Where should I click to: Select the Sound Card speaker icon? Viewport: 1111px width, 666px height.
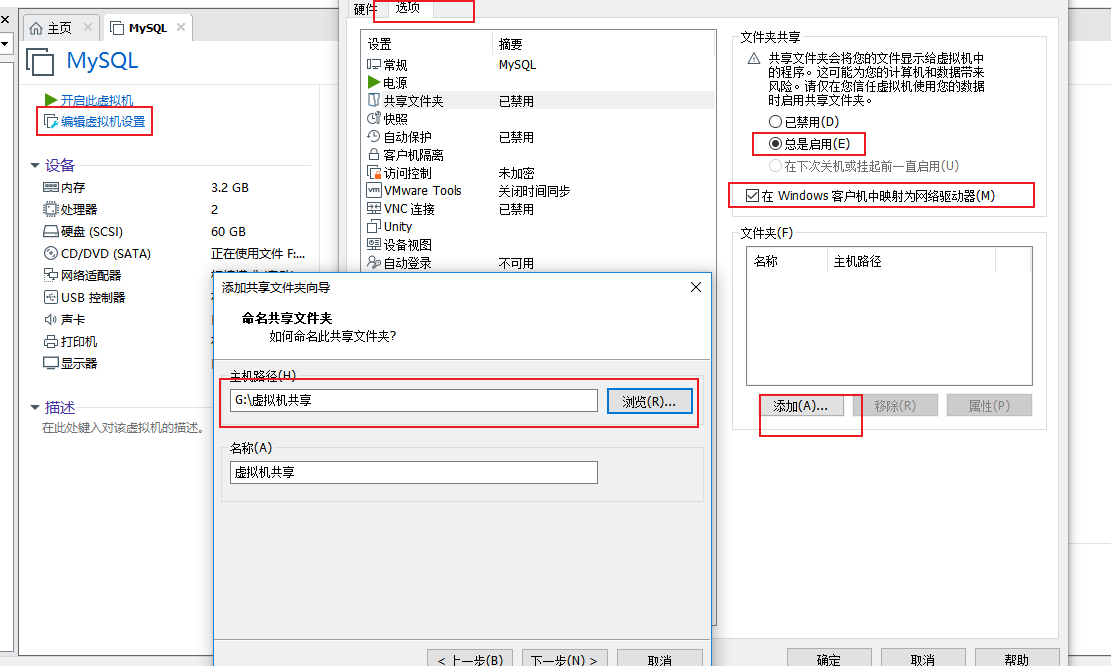coord(51,320)
